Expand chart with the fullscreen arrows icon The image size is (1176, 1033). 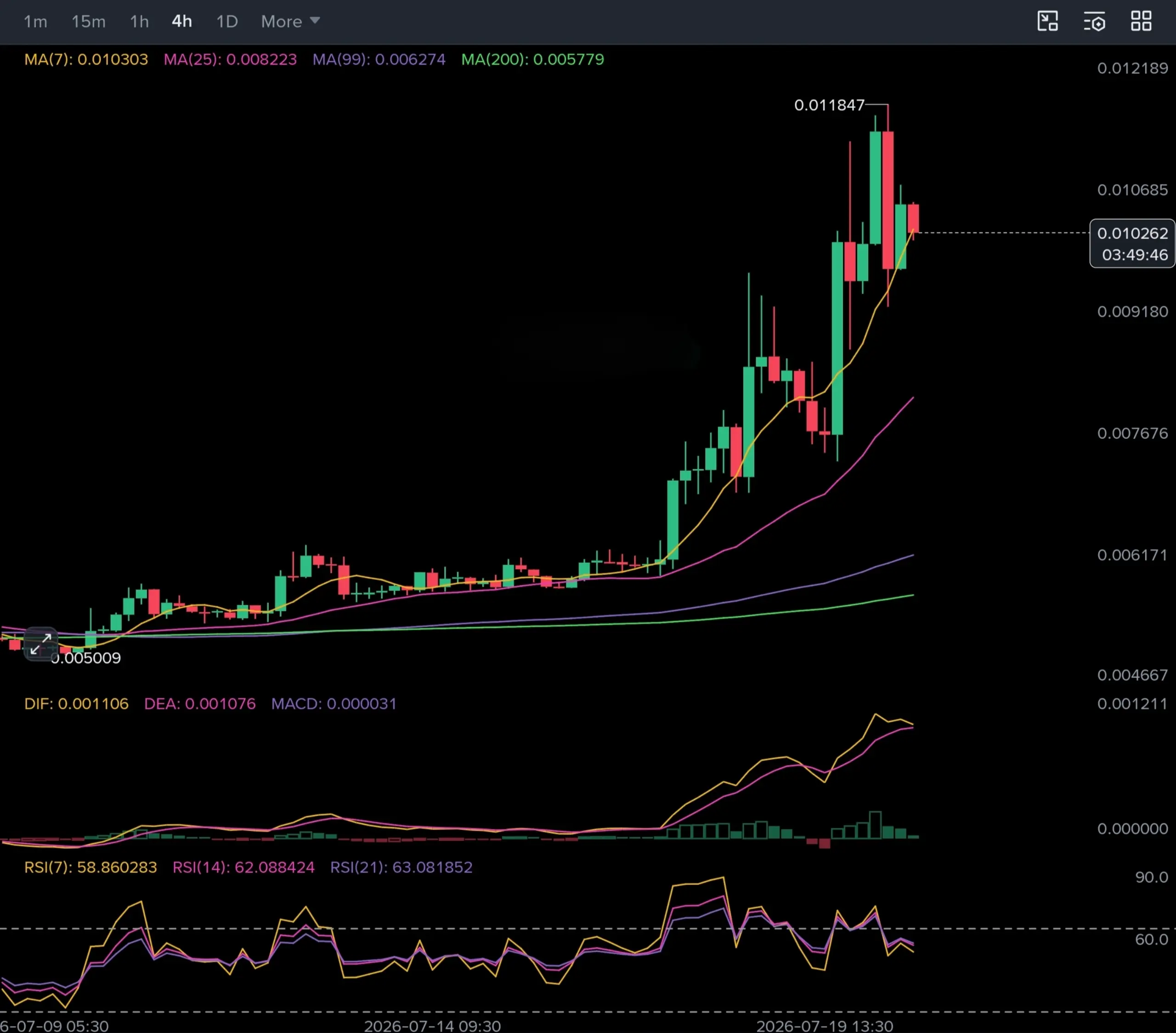click(x=41, y=644)
